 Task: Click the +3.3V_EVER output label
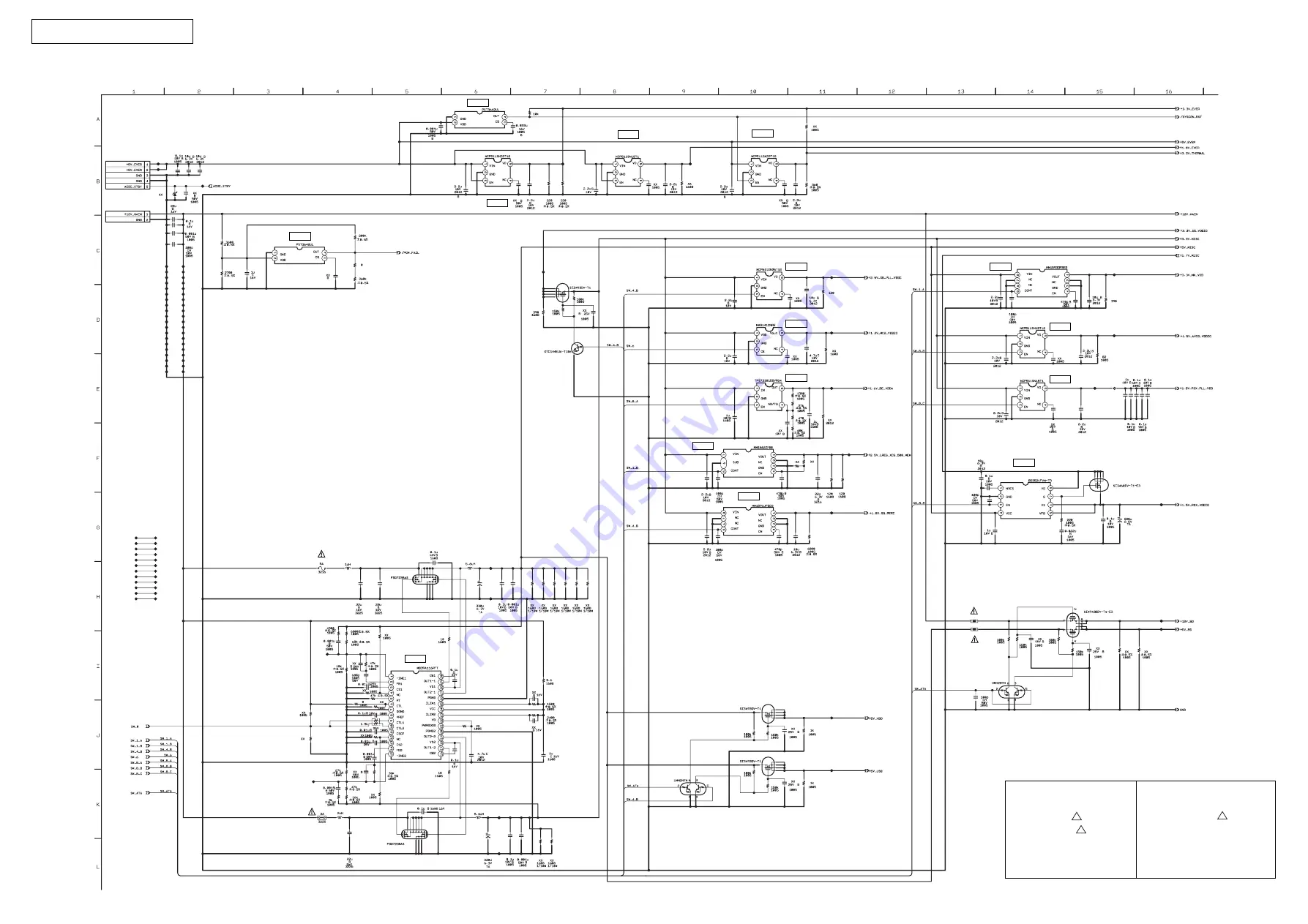point(1189,109)
